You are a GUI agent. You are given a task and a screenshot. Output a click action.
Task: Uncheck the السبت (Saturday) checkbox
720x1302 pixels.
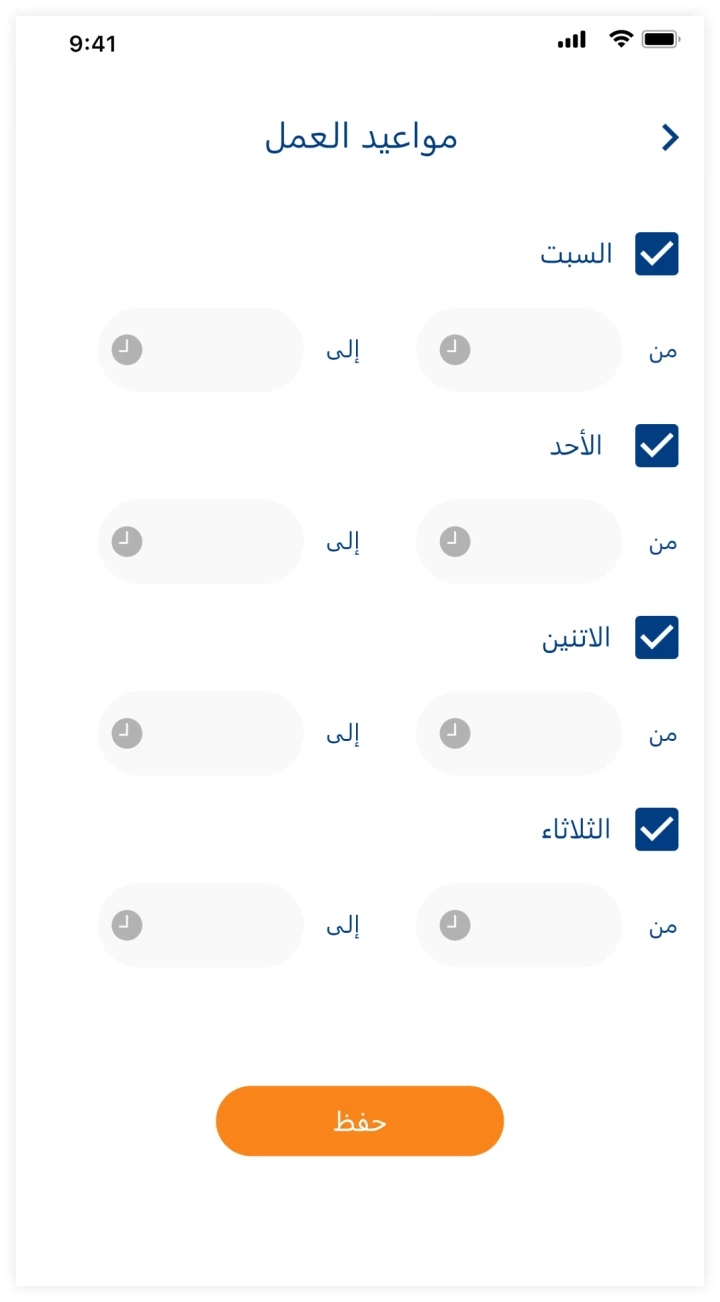(x=657, y=254)
